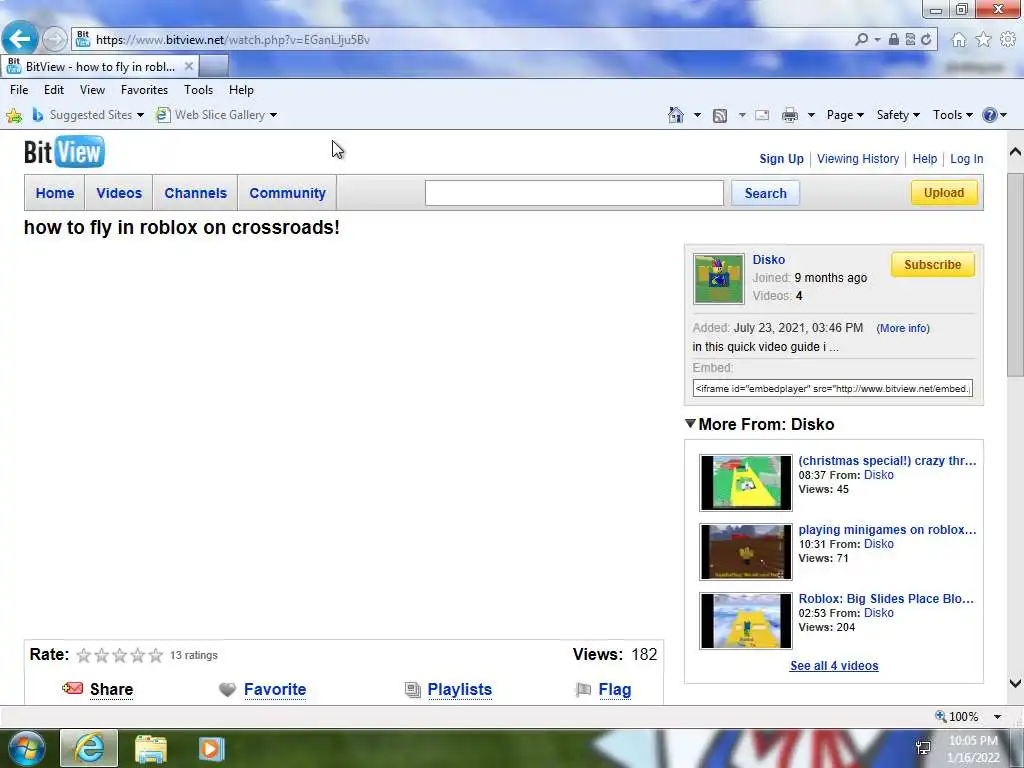This screenshot has width=1024, height=768.
Task: Select the BitView browser tab
Action: 99,67
